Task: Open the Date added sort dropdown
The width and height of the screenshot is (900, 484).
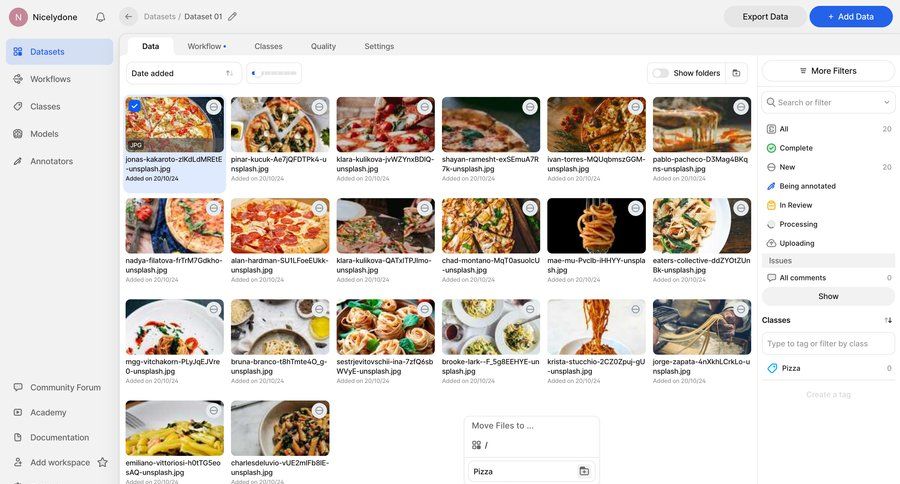Action: click(x=183, y=73)
